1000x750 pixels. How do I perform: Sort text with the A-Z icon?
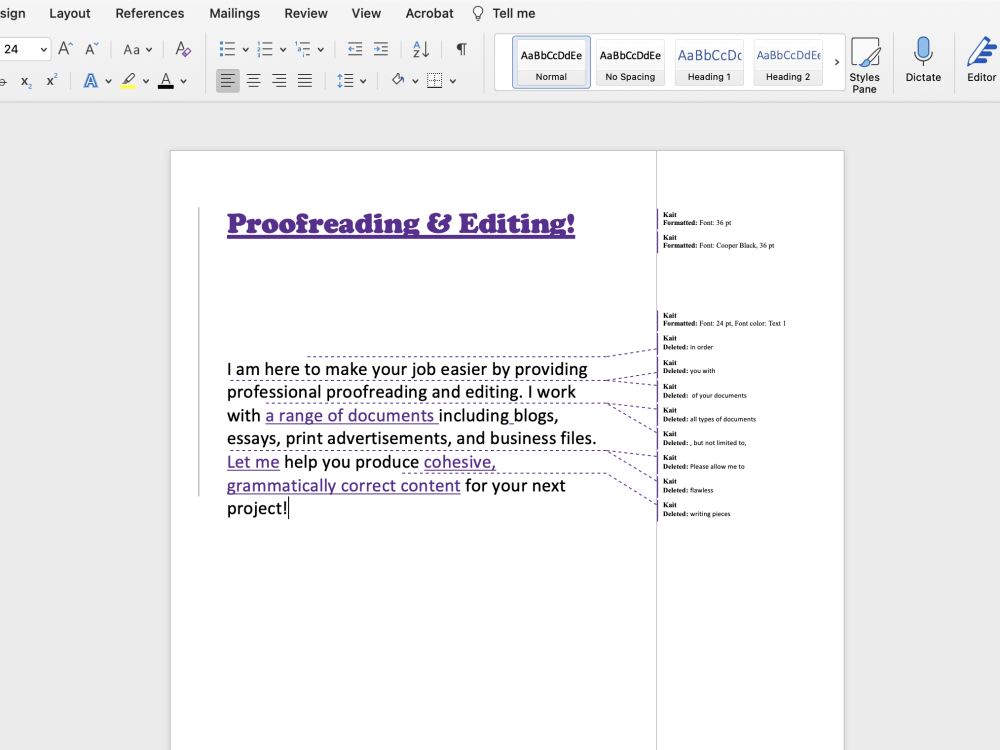421,49
